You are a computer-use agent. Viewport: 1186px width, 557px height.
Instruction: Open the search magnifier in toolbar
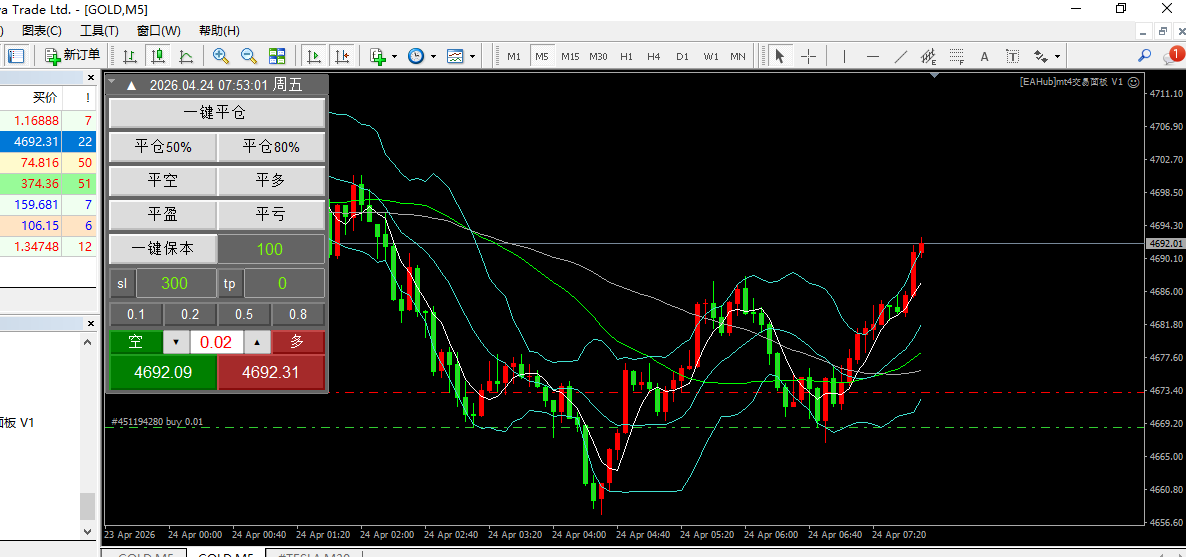coord(1145,55)
